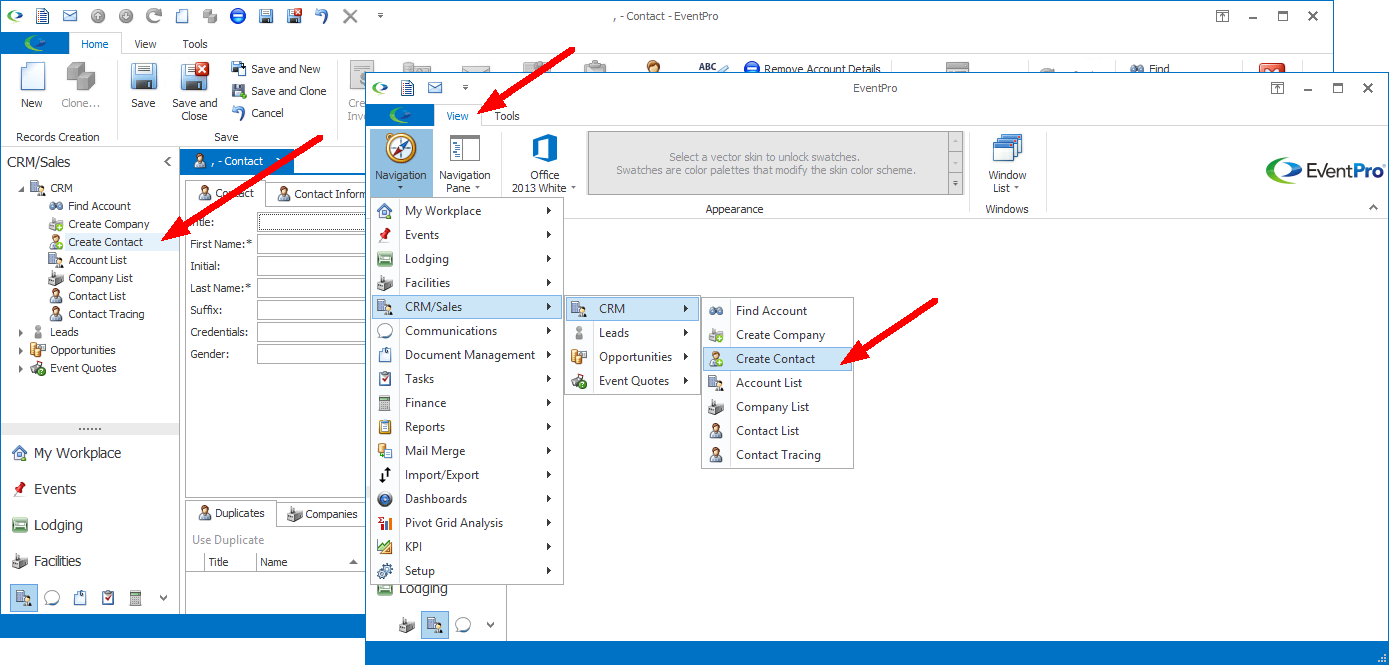Image resolution: width=1389 pixels, height=665 pixels.
Task: Open Lodging in Navigation menu
Action: (x=467, y=259)
